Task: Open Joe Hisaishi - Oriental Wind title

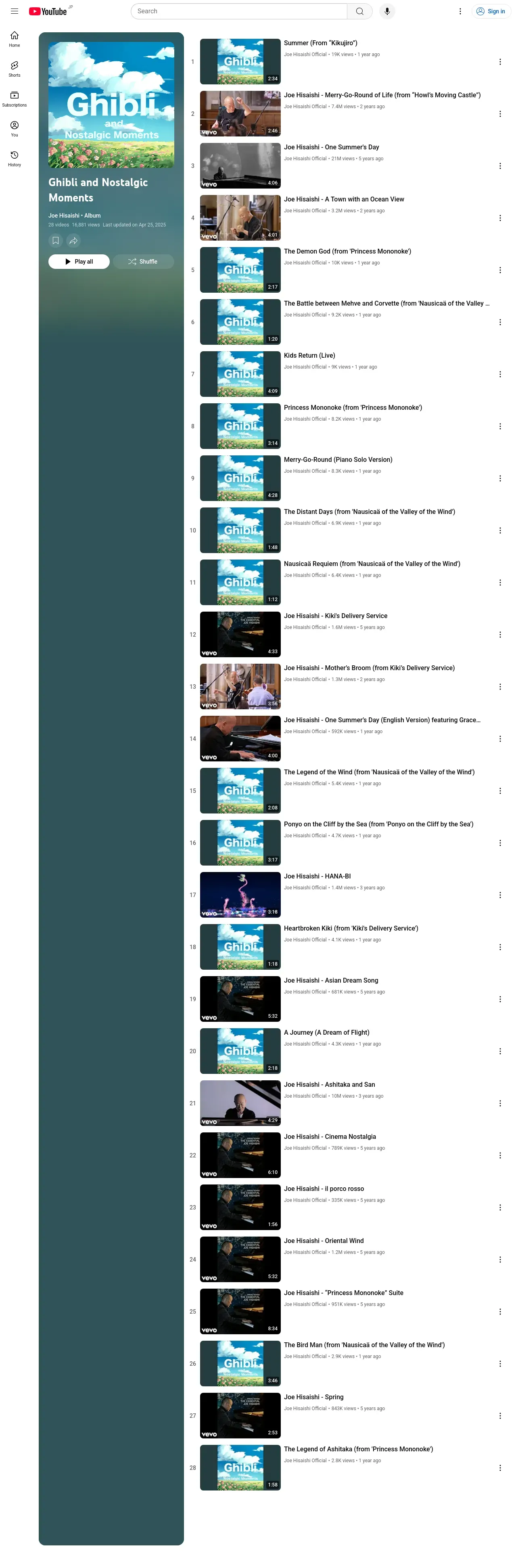Action: pos(324,1241)
